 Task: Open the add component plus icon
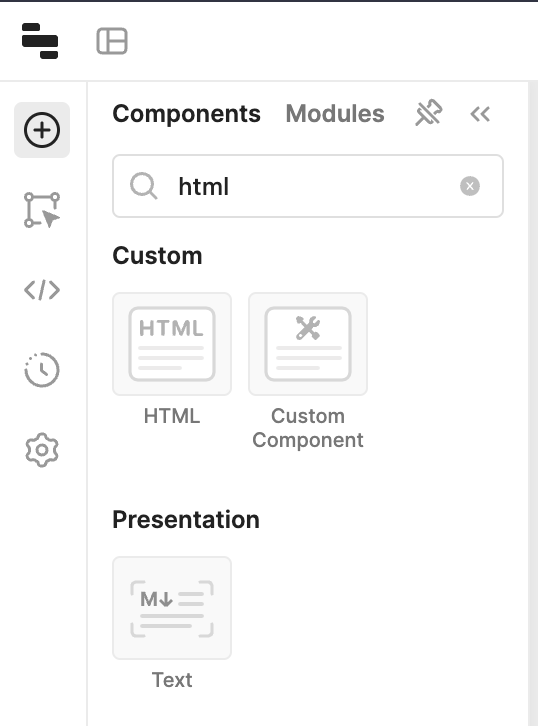pyautogui.click(x=42, y=130)
